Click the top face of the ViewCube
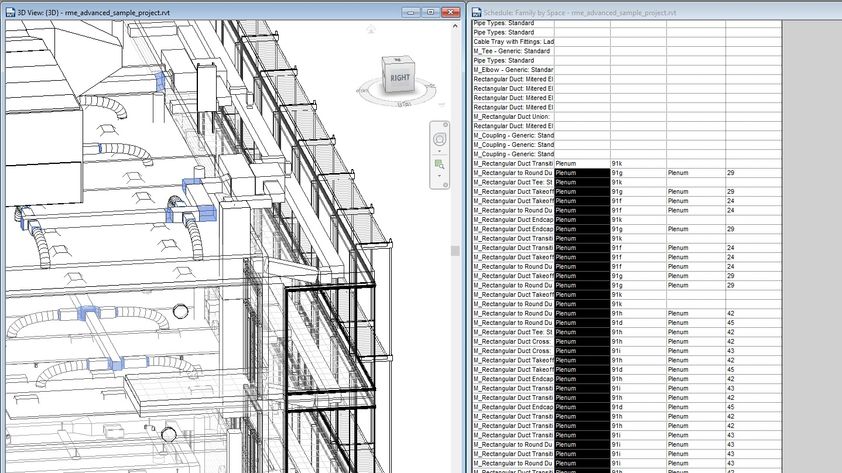 398,60
